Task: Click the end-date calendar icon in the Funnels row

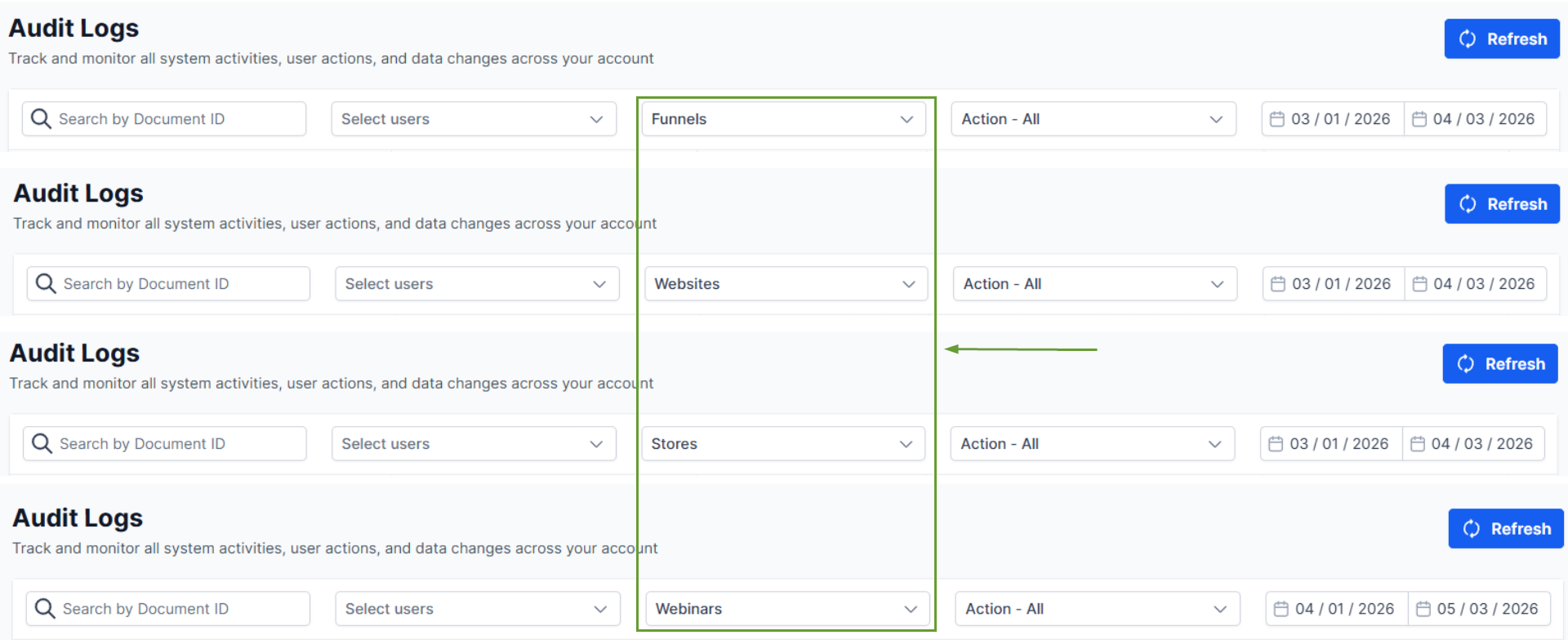Action: click(x=1419, y=119)
